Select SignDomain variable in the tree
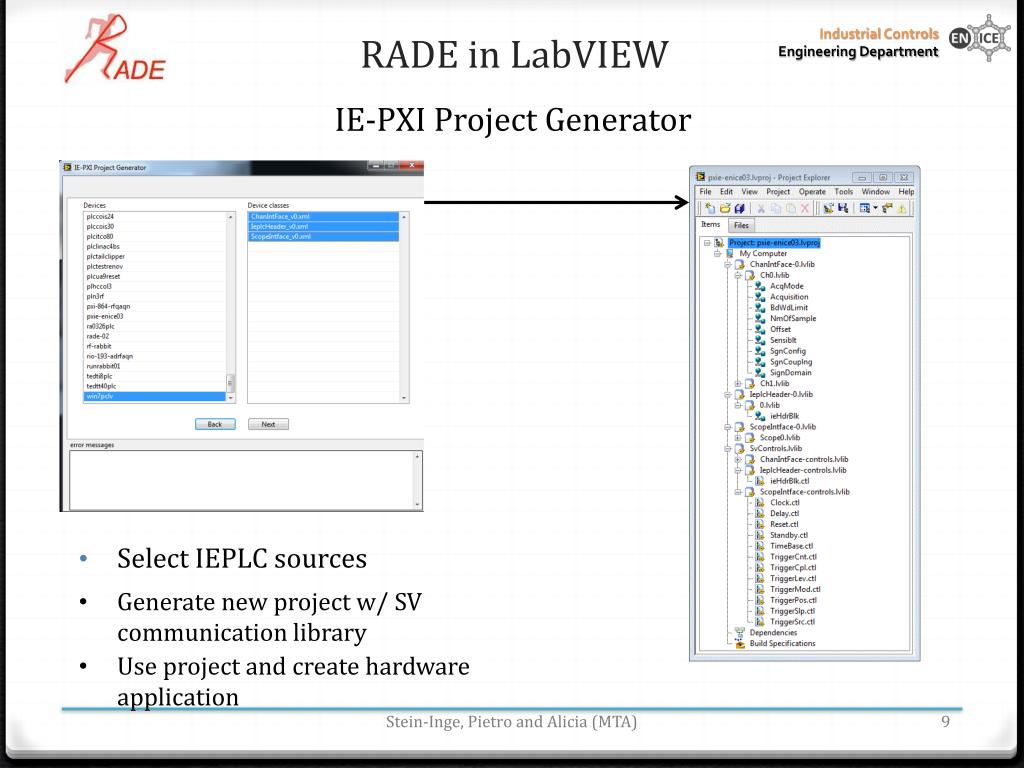Screen dimensions: 1024x768 (x=790, y=373)
